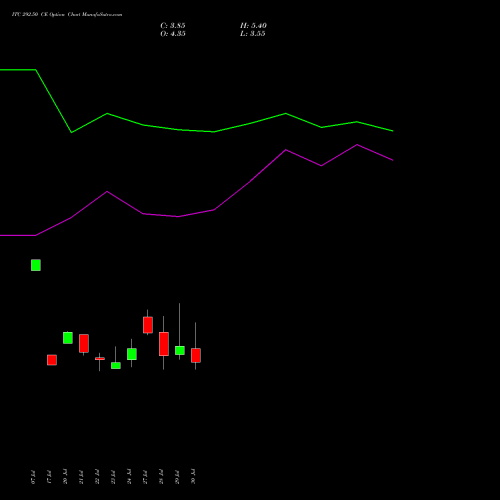This screenshot has height=500, width=500.
Task: Click the 30 Jul date axis label
Action: pyautogui.click(x=193, y=477)
